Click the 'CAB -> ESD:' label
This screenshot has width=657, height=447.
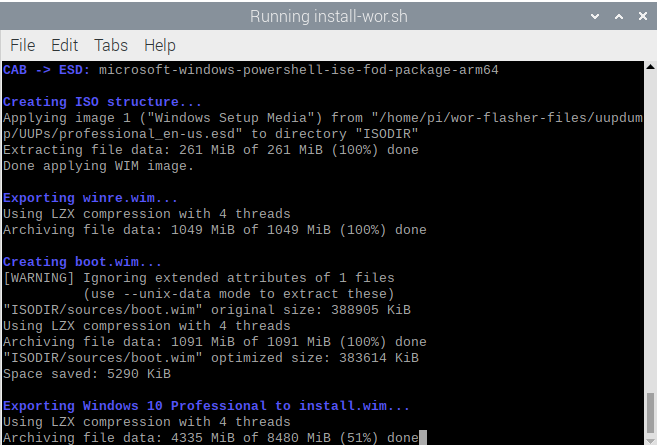(47, 70)
